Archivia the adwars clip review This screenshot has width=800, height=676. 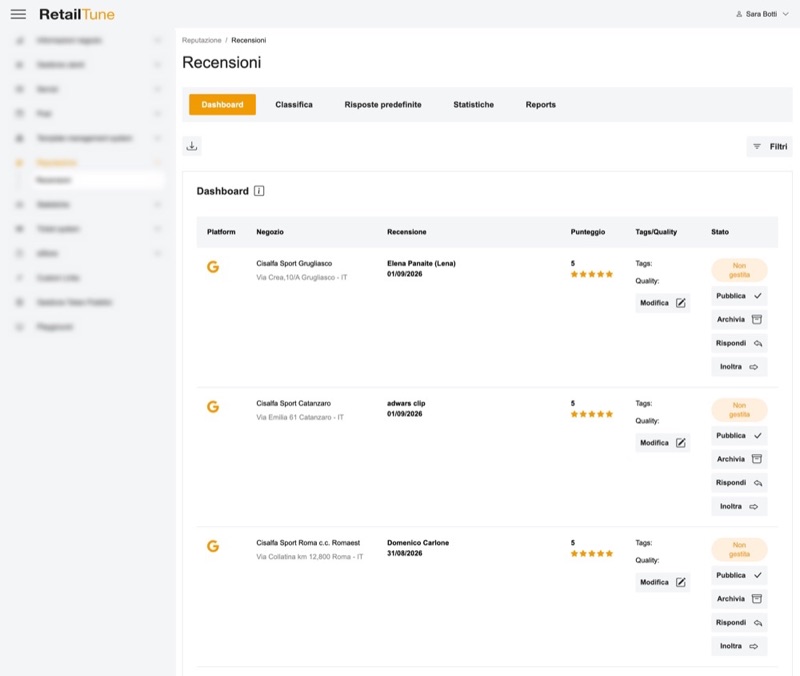point(739,459)
